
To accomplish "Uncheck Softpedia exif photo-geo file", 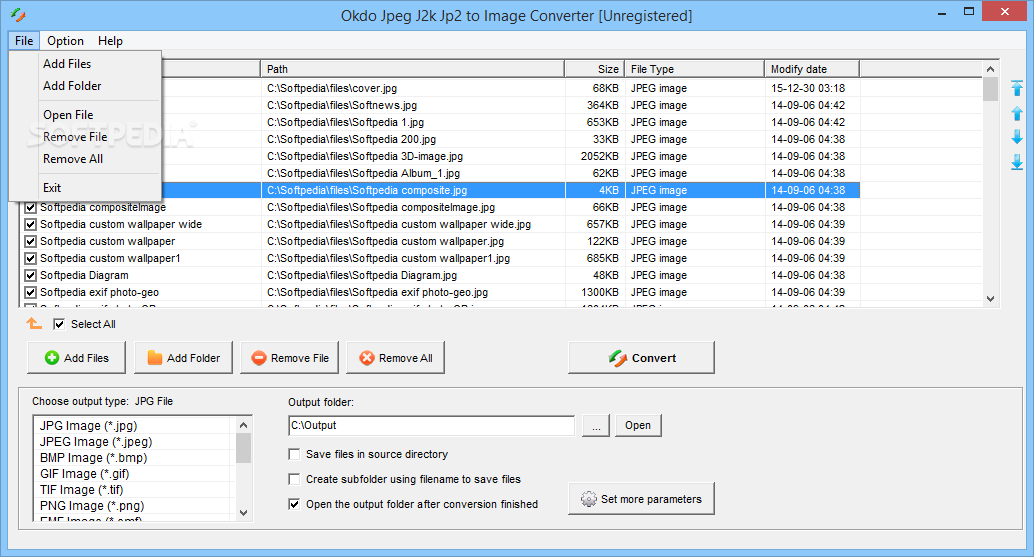I will click(30, 293).
